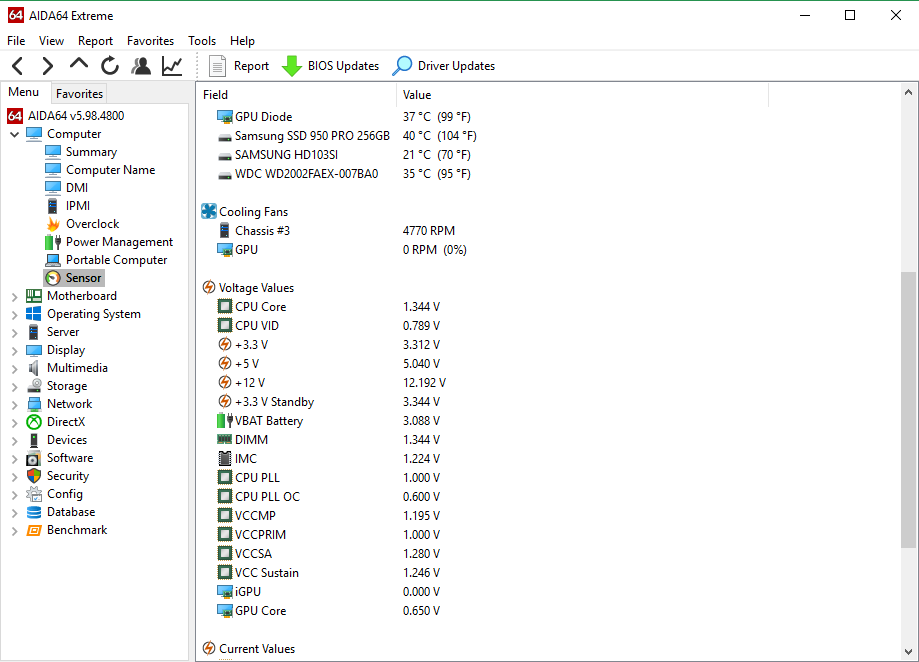
Task: Select Portable Computer in the tree
Action: pyautogui.click(x=116, y=260)
